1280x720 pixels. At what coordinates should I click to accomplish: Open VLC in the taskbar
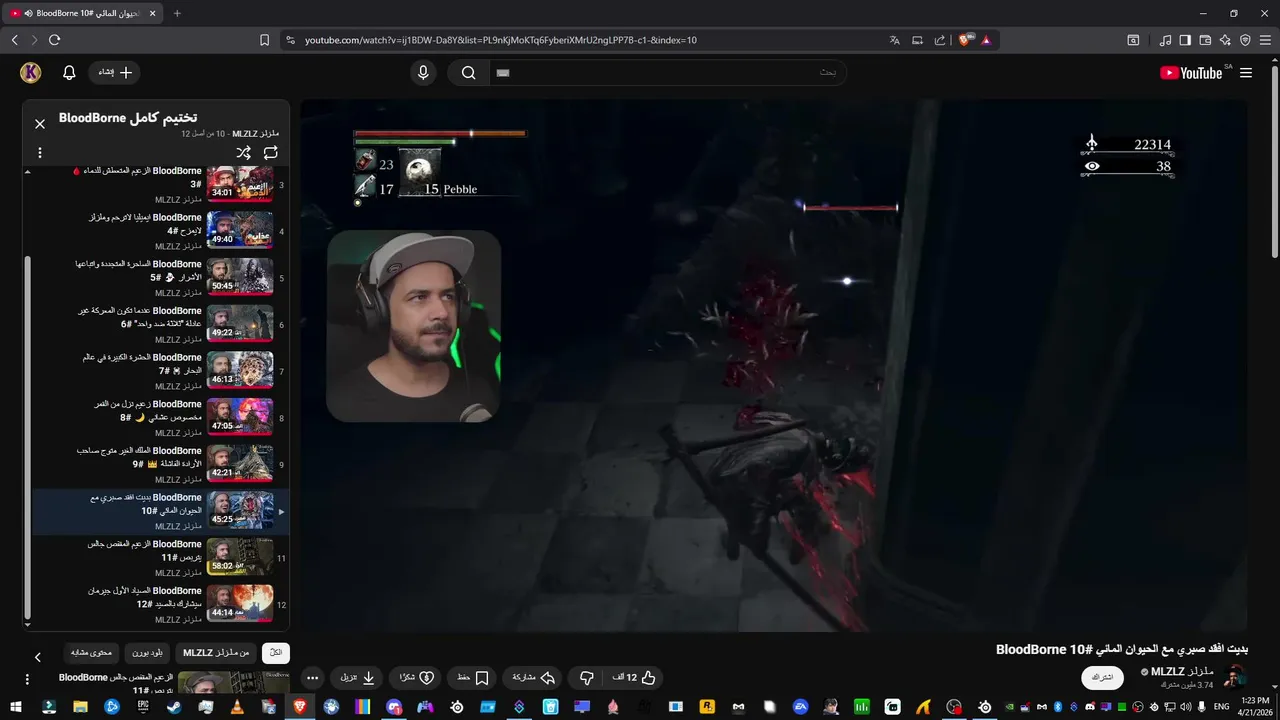coord(236,707)
